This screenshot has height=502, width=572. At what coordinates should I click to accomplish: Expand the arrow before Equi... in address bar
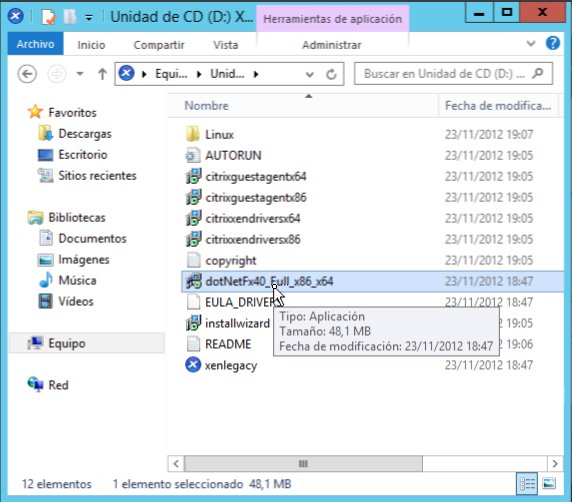tap(144, 74)
